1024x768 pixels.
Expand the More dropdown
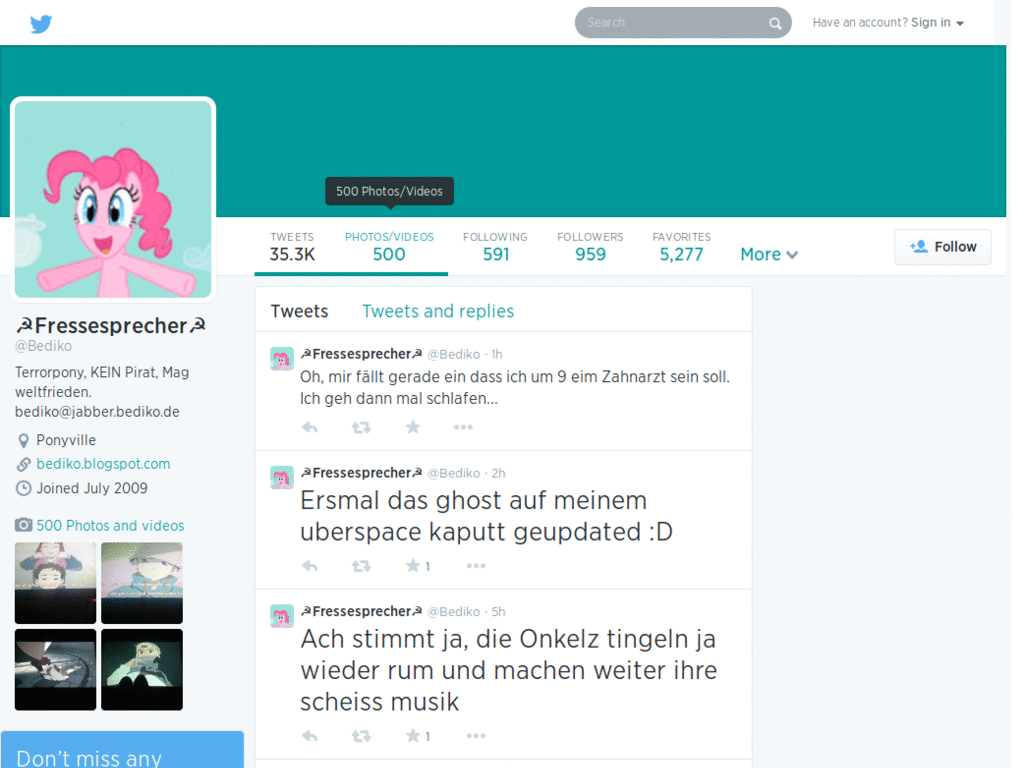(769, 254)
